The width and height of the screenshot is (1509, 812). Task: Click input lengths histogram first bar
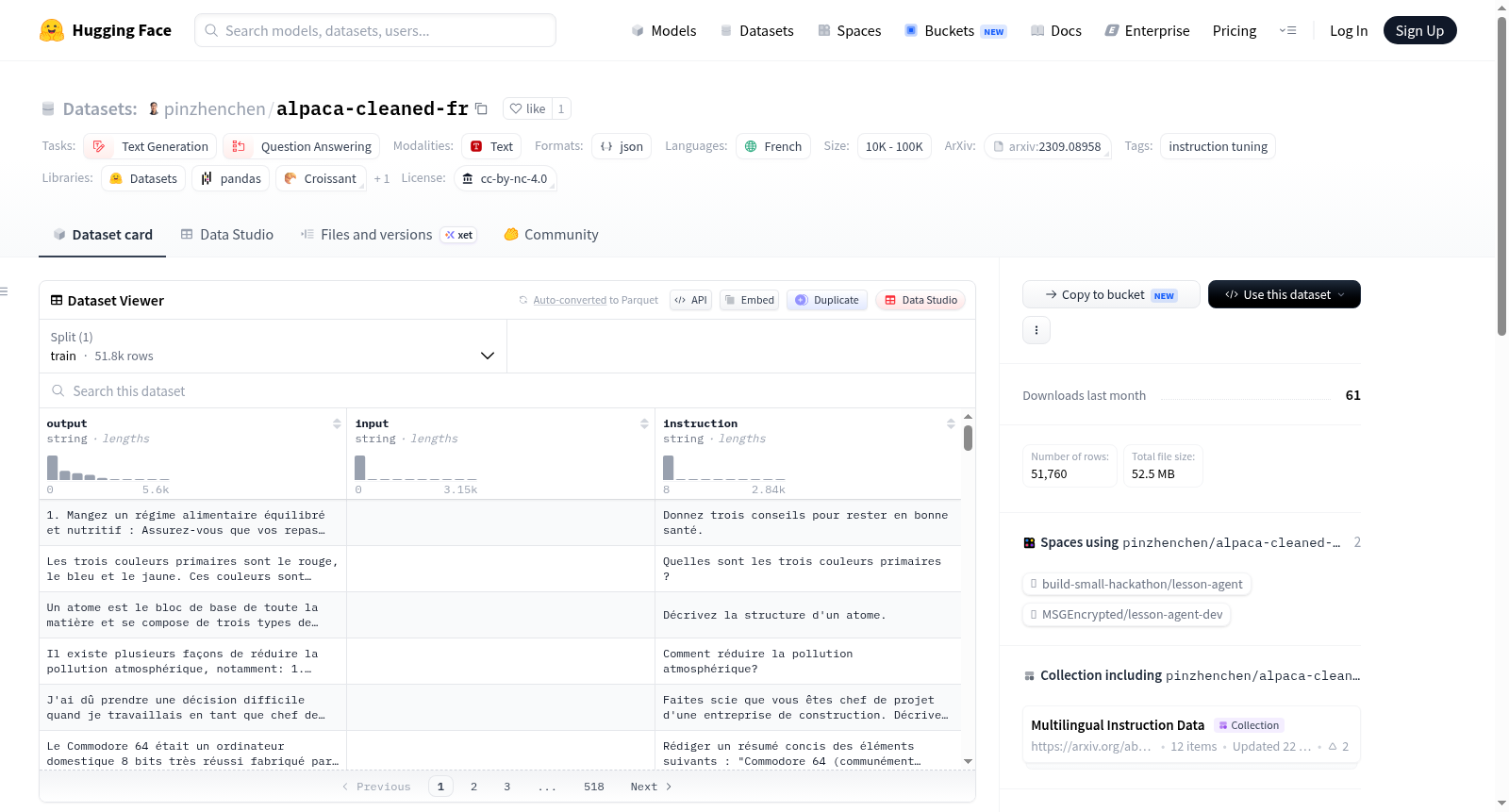tap(359, 468)
